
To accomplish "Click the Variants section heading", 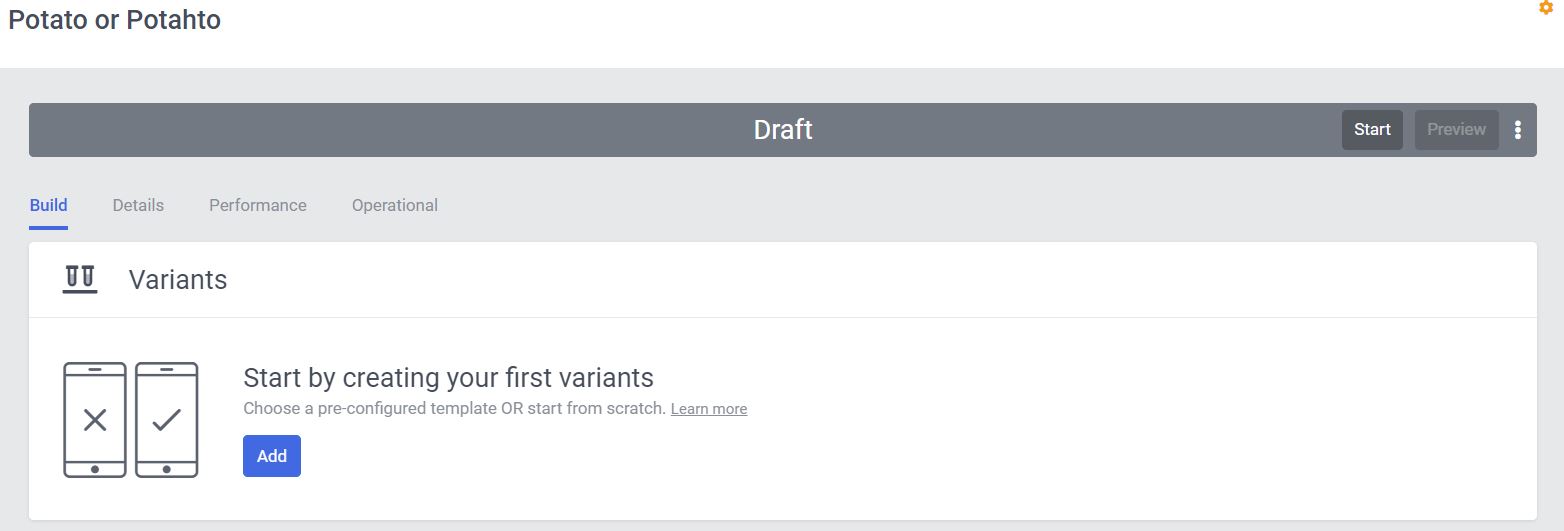I will point(178,280).
